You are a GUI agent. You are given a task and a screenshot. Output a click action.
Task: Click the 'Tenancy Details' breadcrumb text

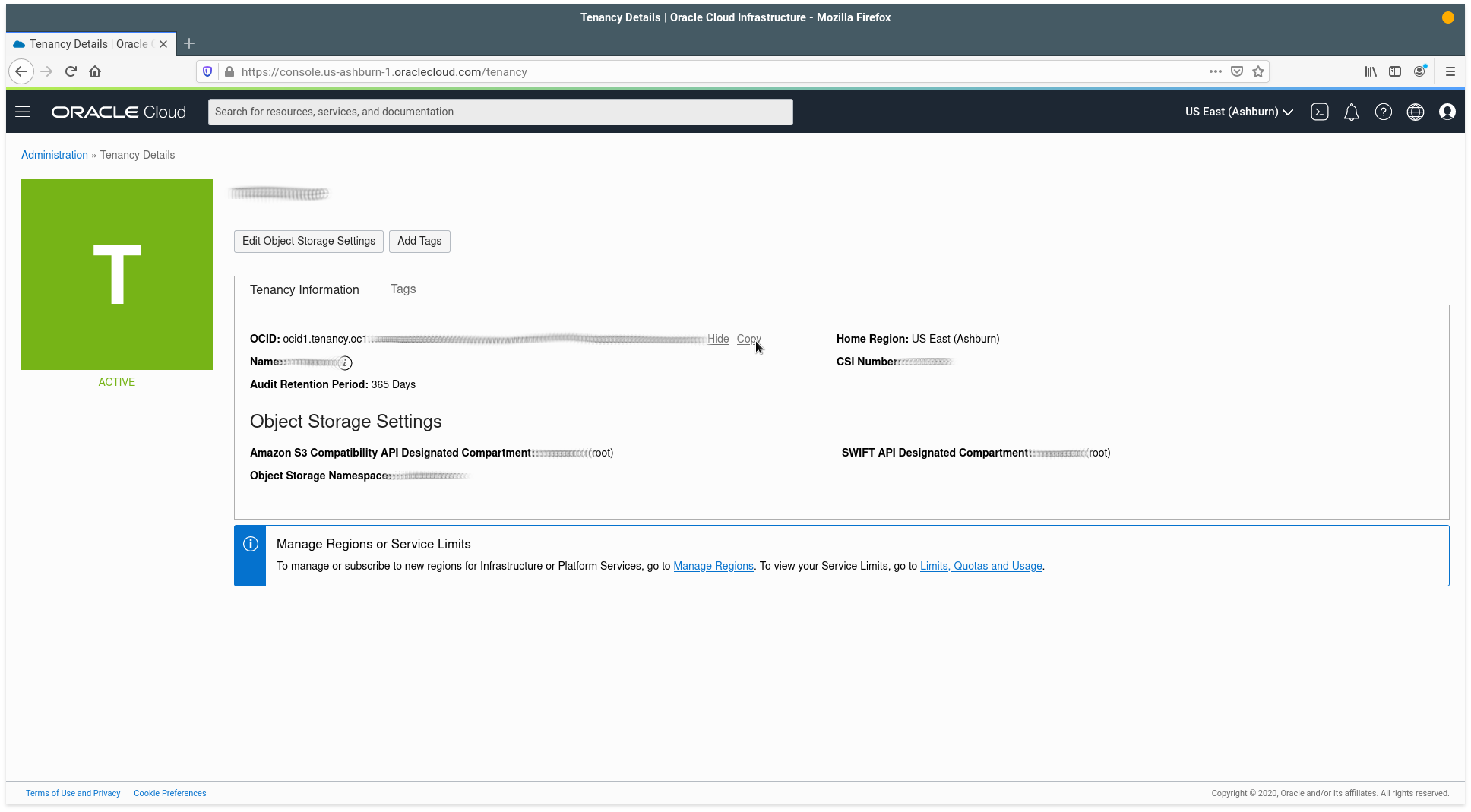(138, 155)
